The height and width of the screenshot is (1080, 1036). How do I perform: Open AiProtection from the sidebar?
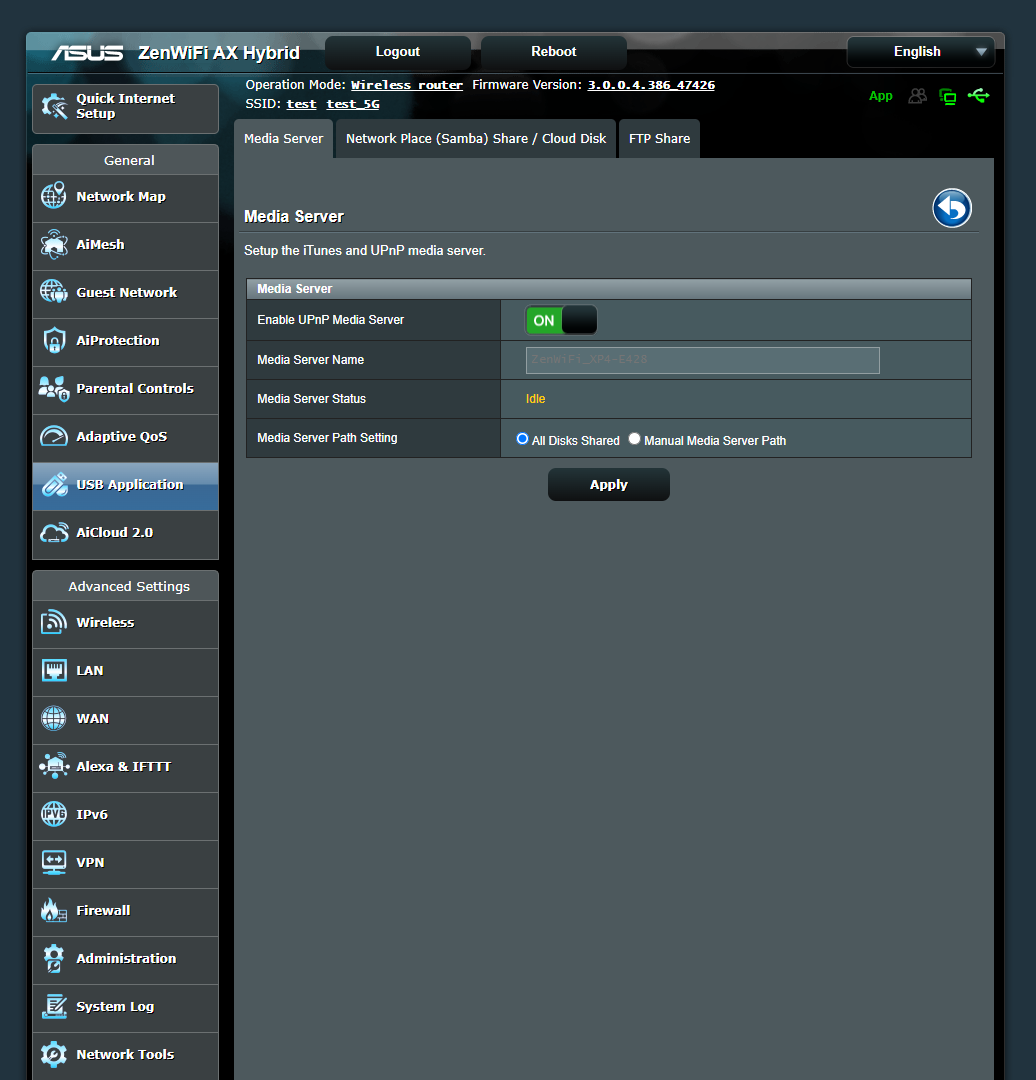(x=54, y=340)
